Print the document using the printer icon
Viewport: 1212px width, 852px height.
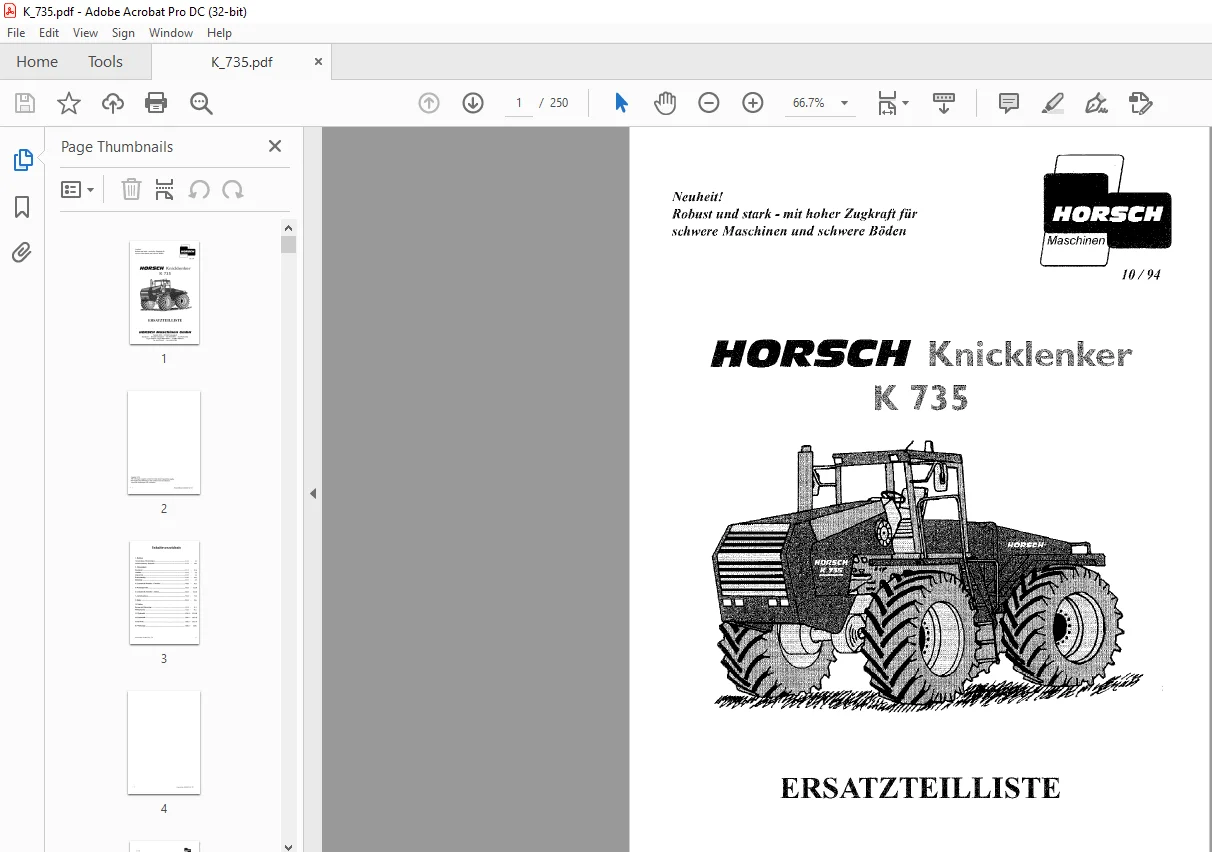tap(156, 103)
